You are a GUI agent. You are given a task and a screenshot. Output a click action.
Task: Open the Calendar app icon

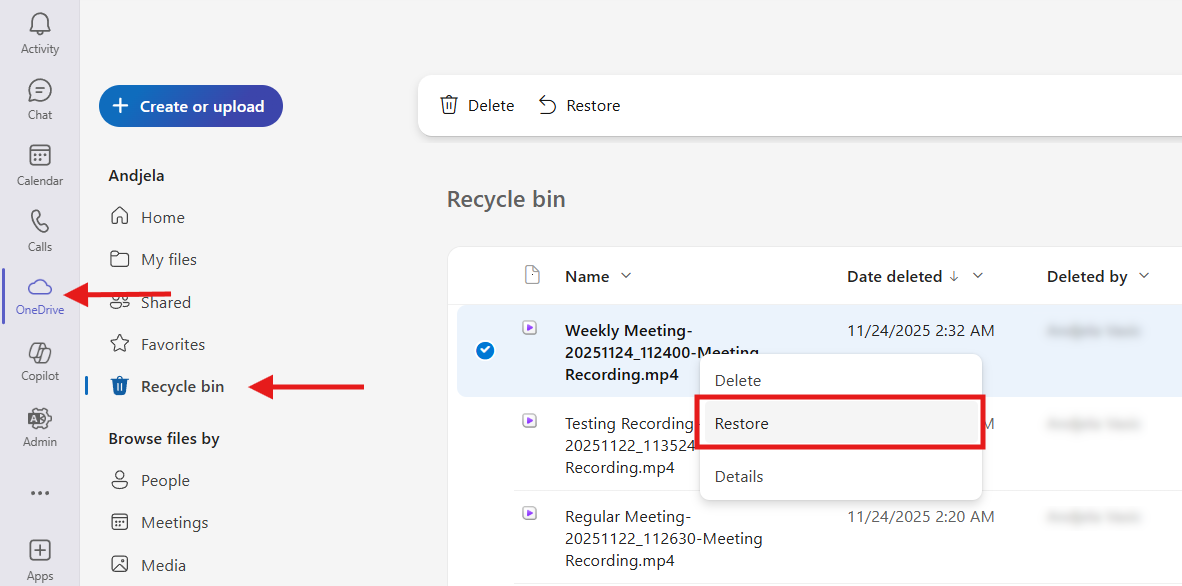[40, 157]
